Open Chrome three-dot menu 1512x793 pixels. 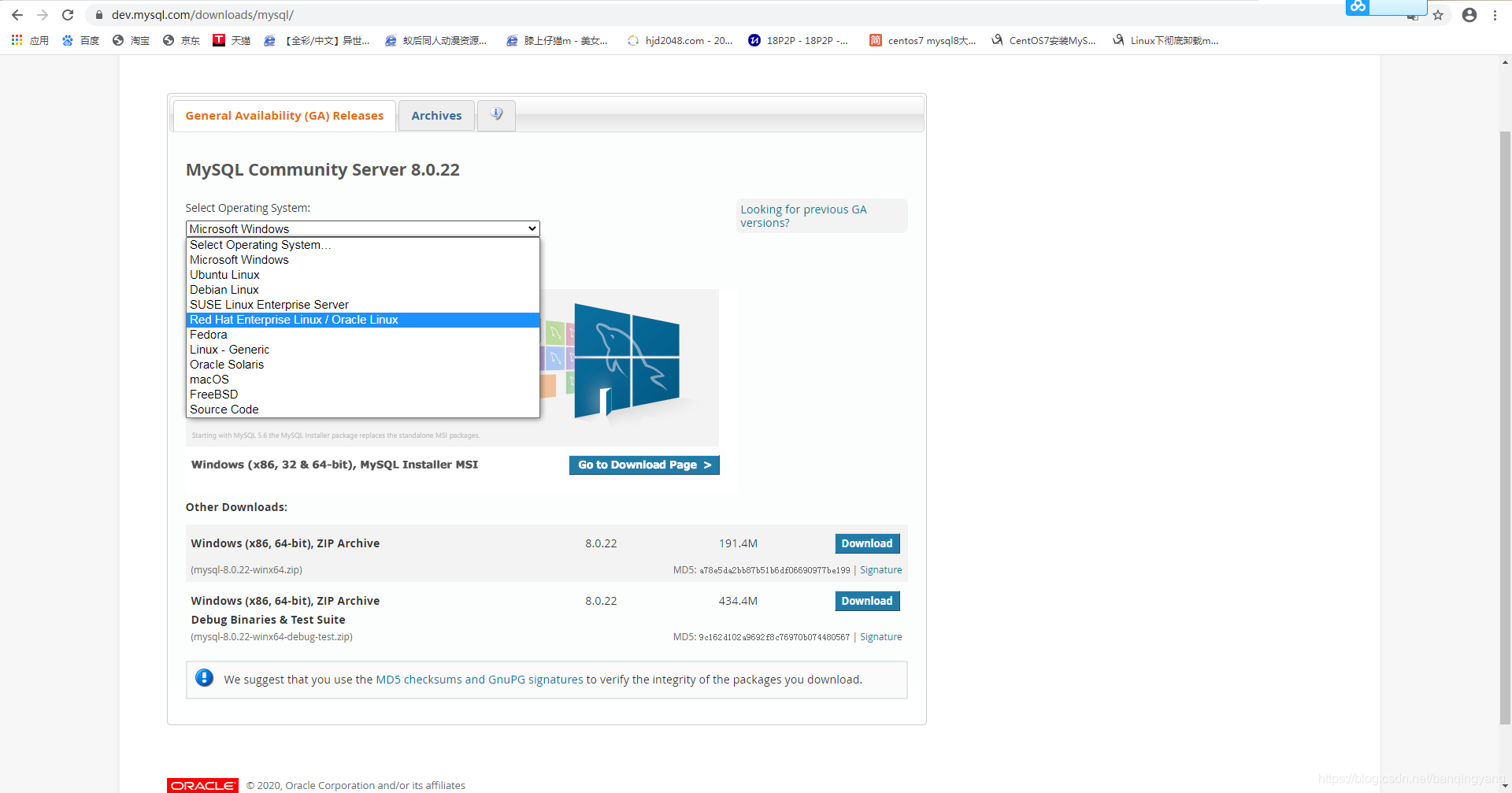(1495, 15)
